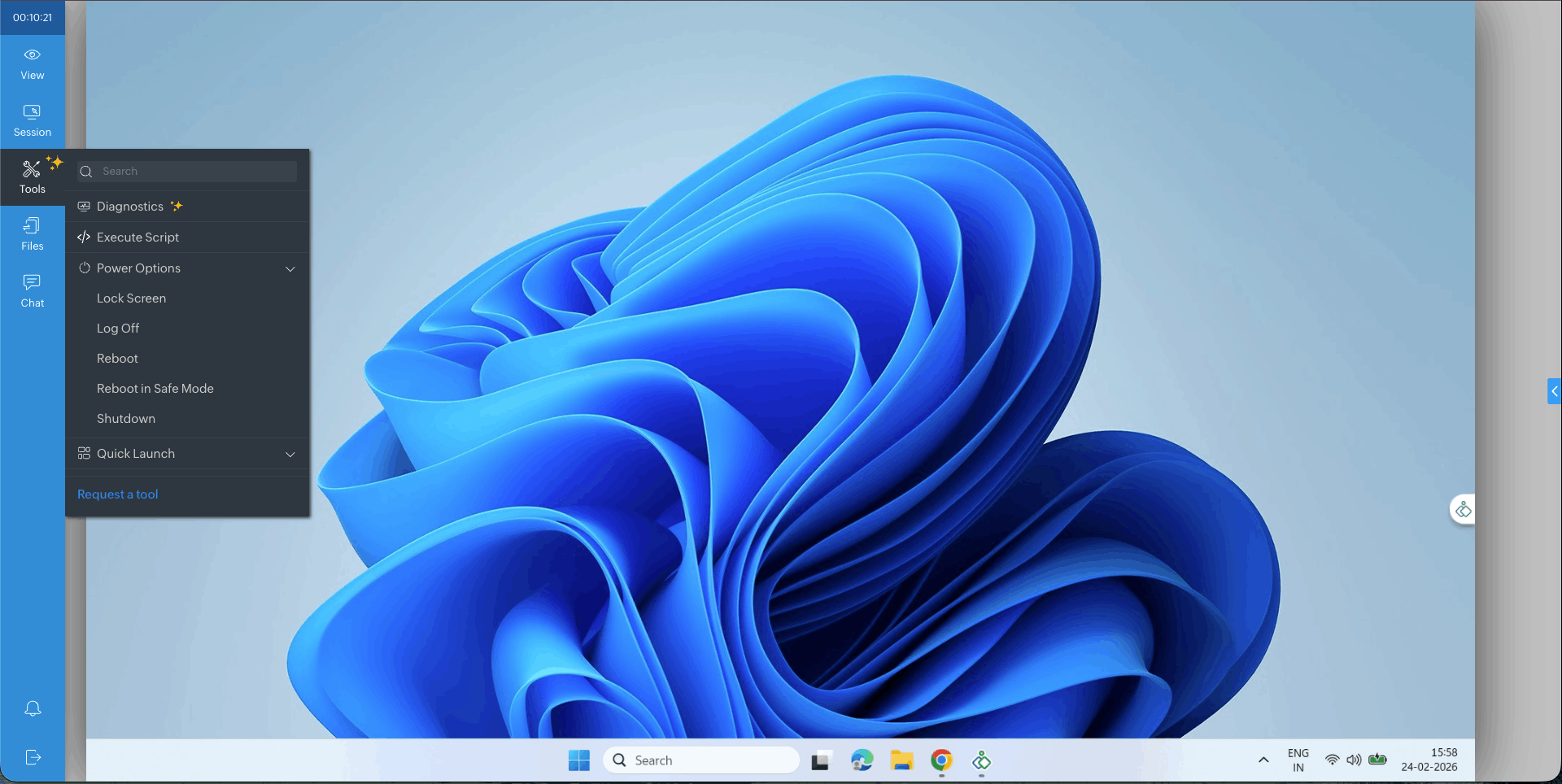1562x784 pixels.
Task: Open Google Chrome from the taskbar
Action: coord(941,760)
